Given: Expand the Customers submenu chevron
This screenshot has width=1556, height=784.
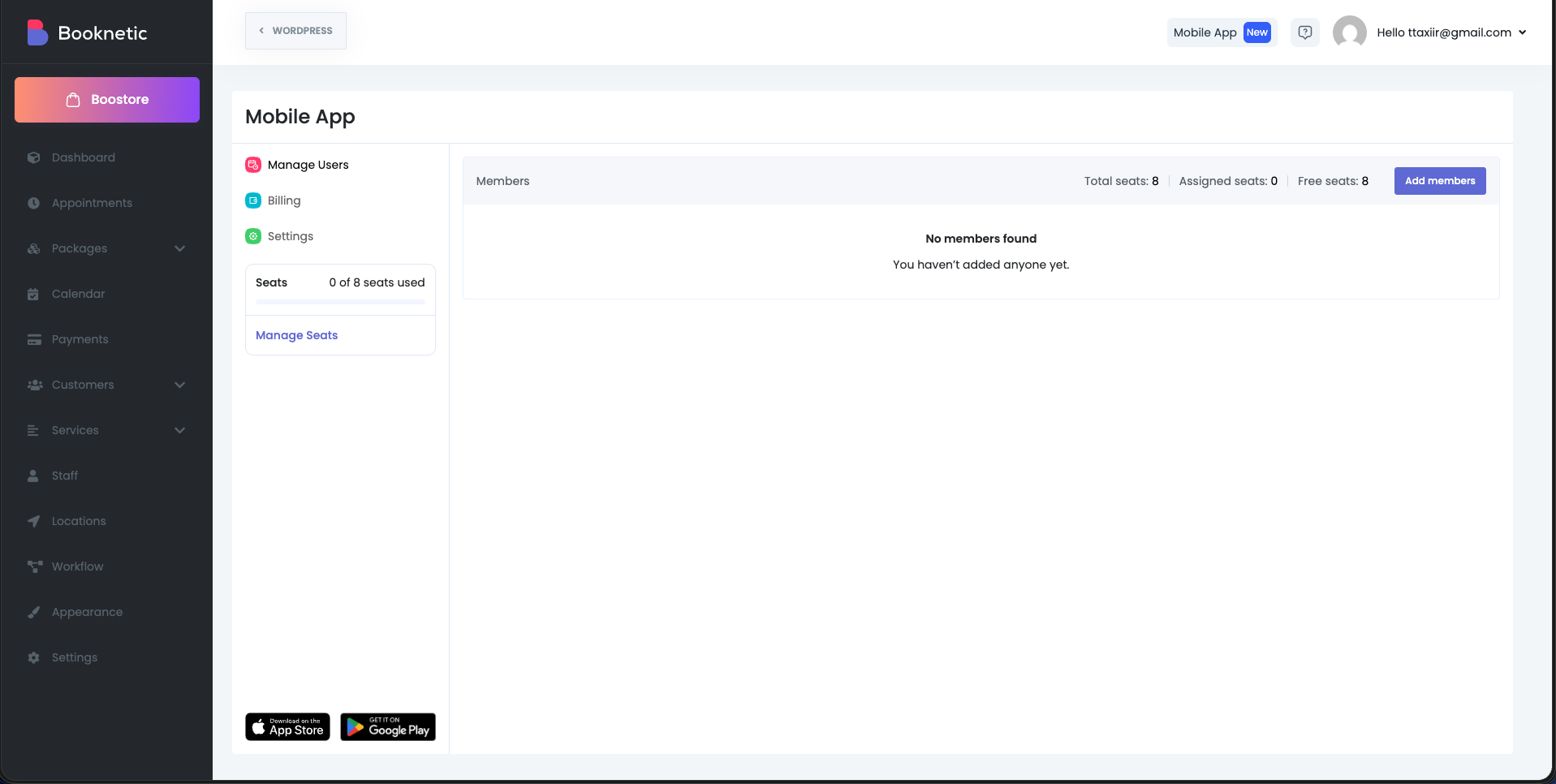Looking at the screenshot, I should [x=179, y=385].
